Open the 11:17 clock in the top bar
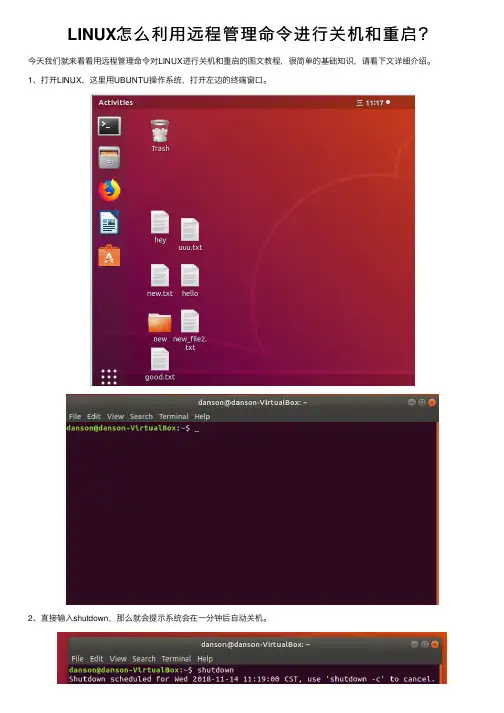Viewport: 504px width, 713px height. [374, 103]
